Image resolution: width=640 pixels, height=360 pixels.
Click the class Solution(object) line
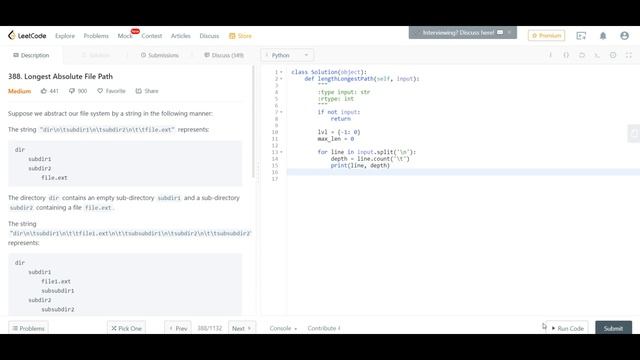coord(329,72)
